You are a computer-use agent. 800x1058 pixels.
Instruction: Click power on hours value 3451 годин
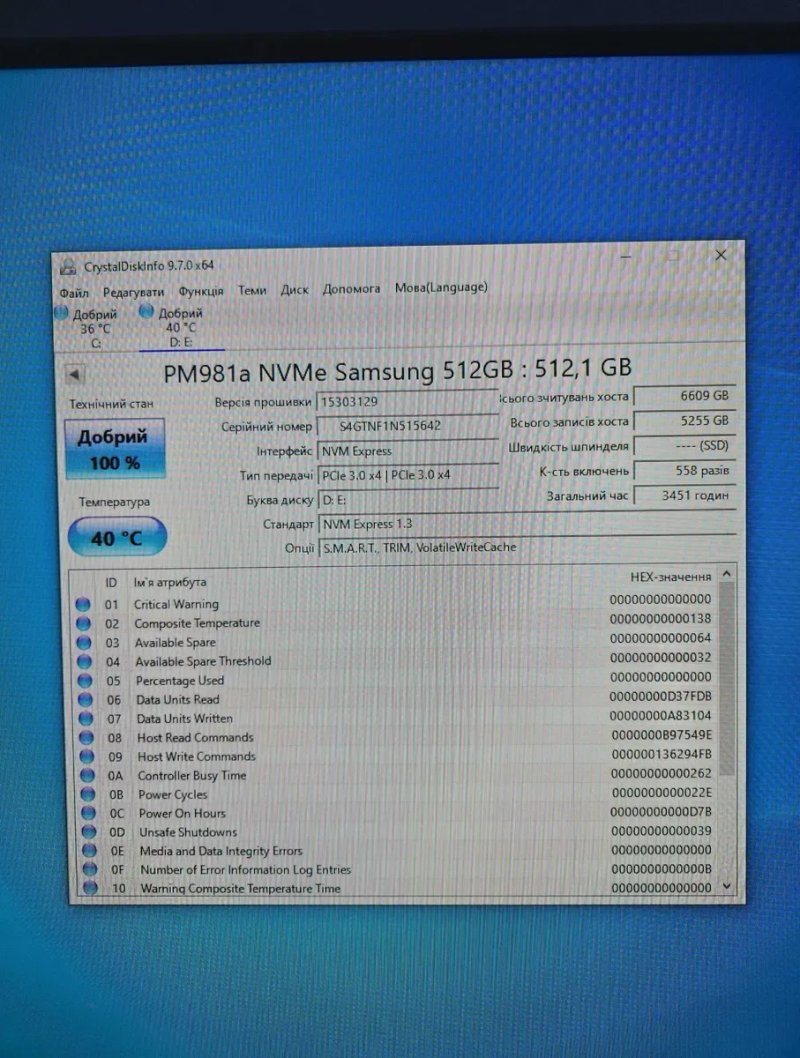(x=684, y=495)
